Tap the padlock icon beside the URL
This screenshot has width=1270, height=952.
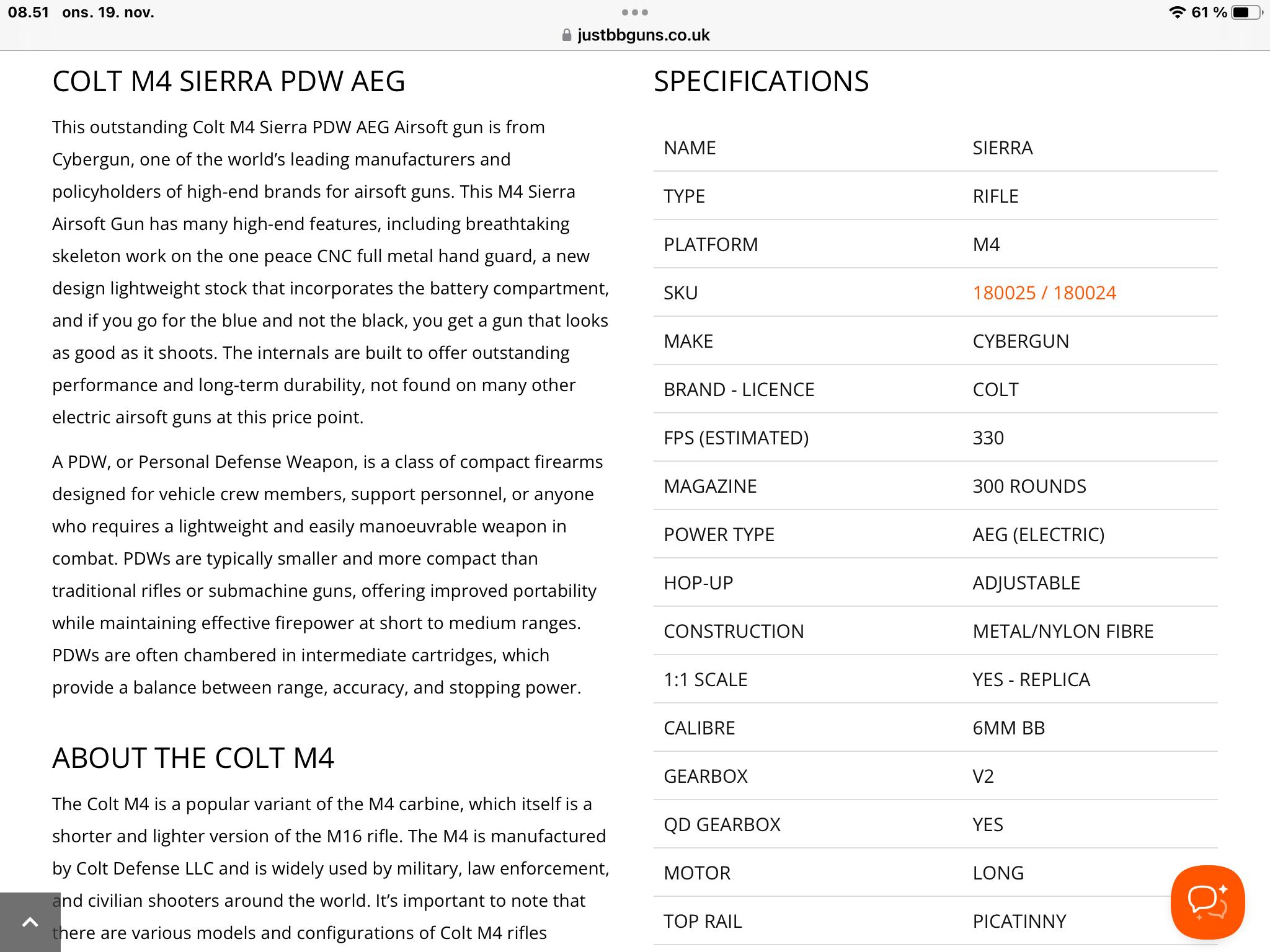coord(566,35)
